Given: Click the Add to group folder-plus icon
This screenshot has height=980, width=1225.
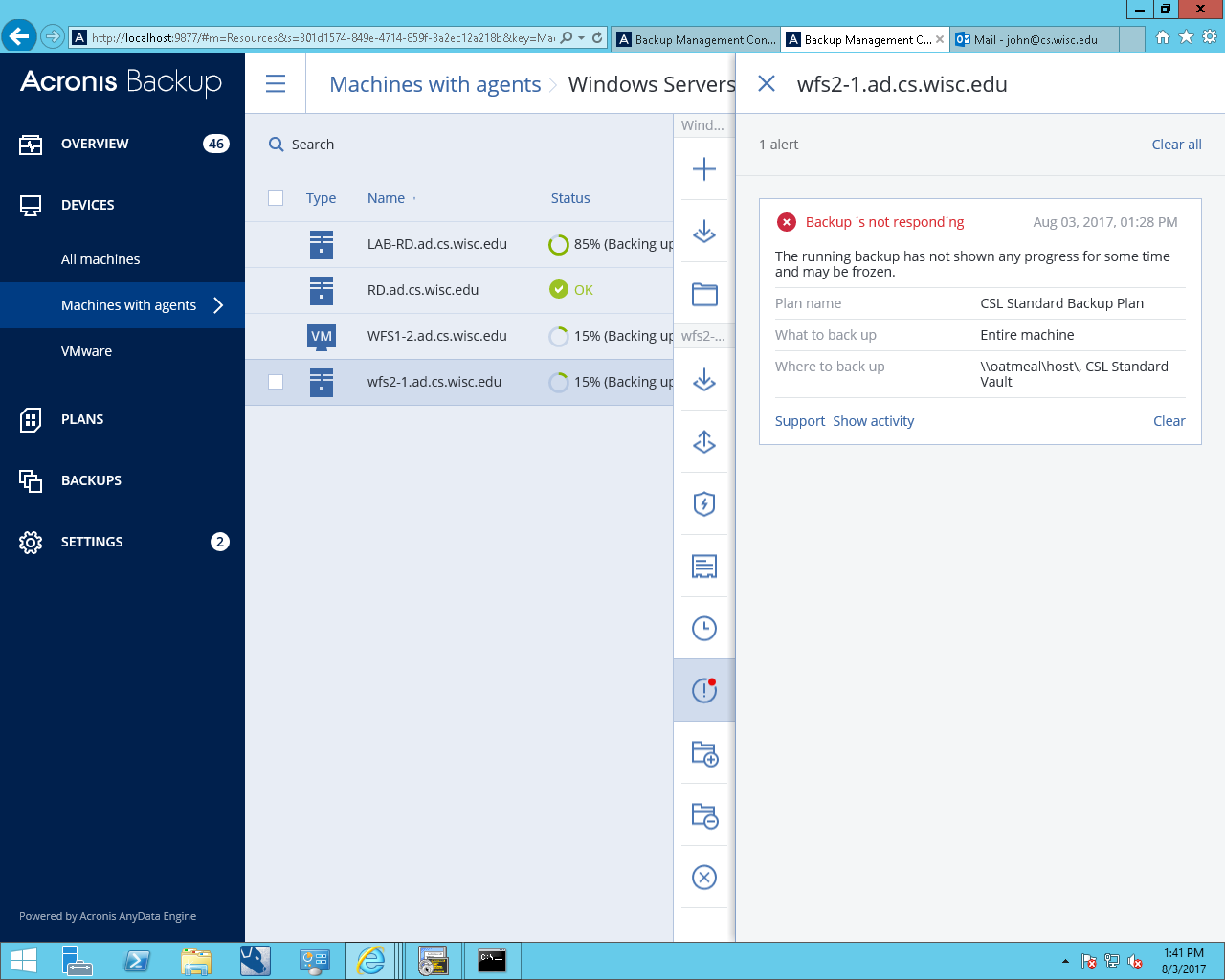Looking at the screenshot, I should [704, 753].
